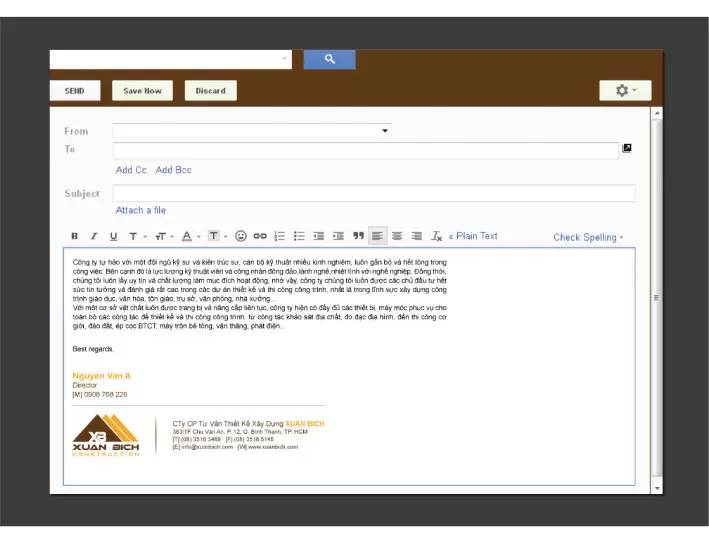Open the settings gear dropdown
This screenshot has width=709, height=539.
pos(626,90)
